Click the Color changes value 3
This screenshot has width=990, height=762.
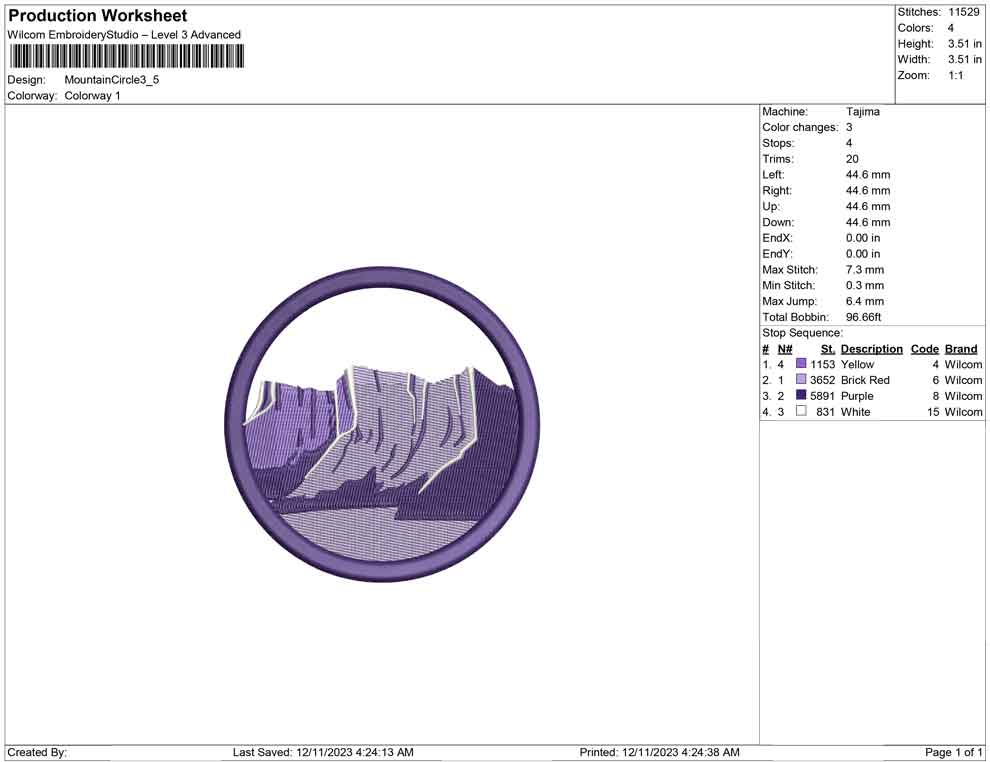click(x=849, y=128)
